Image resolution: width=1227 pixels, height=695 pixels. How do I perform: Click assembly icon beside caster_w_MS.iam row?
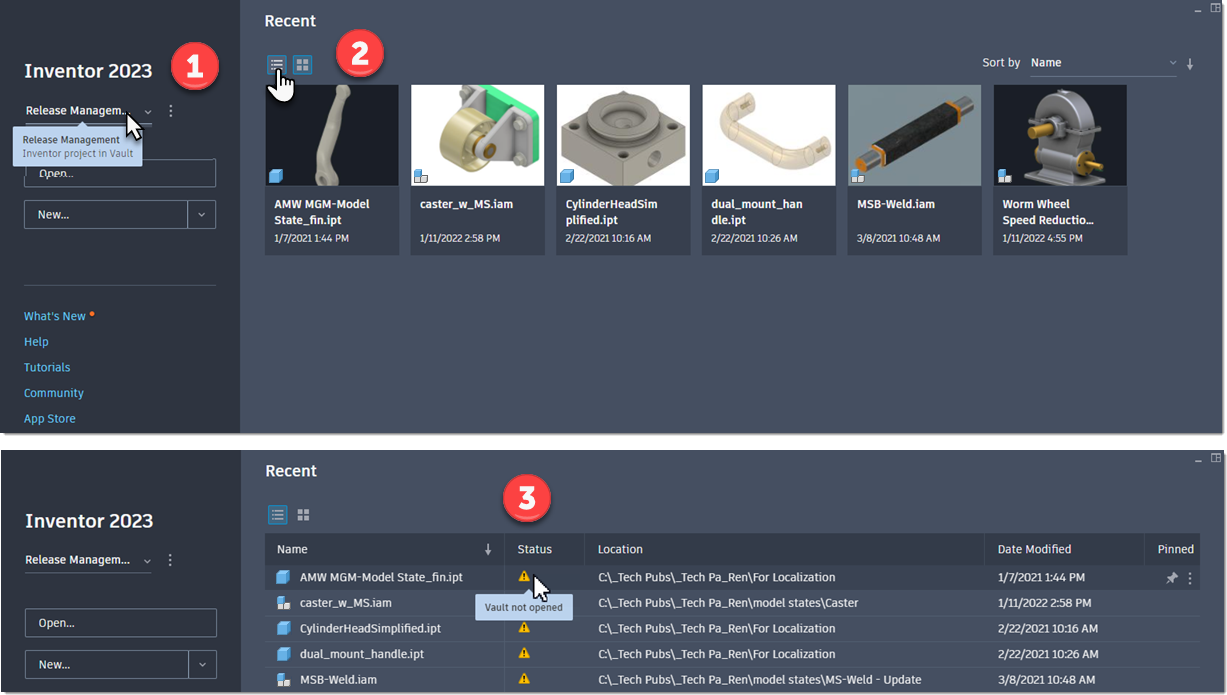pos(283,603)
